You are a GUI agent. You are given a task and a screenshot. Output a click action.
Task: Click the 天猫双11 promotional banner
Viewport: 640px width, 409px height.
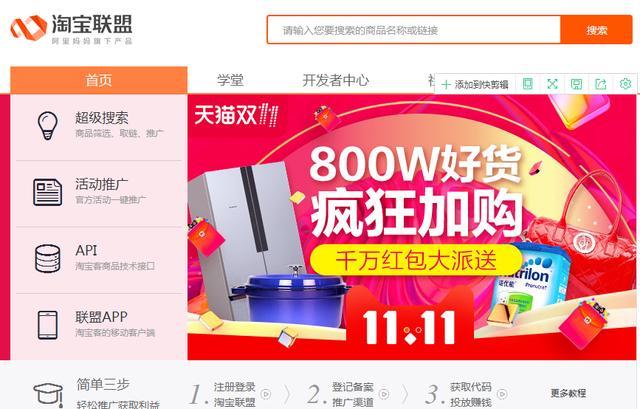tap(412, 227)
